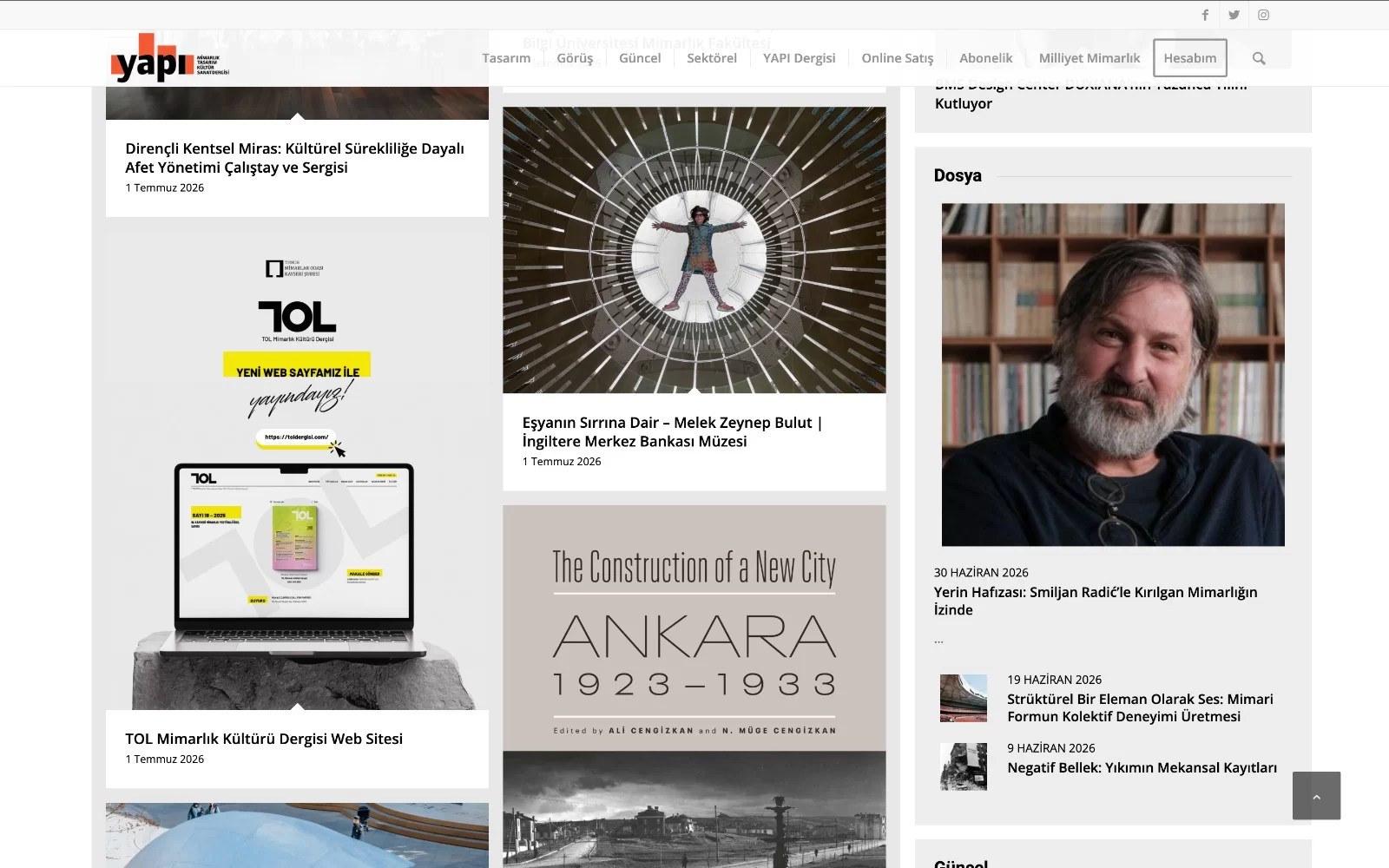The height and width of the screenshot is (868, 1389).
Task: Click the bearded man portrait in Dosya
Action: [x=1113, y=375]
